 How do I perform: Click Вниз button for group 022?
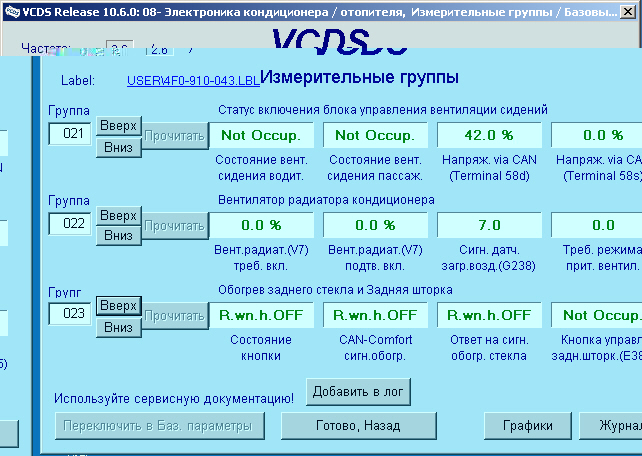tap(119, 236)
